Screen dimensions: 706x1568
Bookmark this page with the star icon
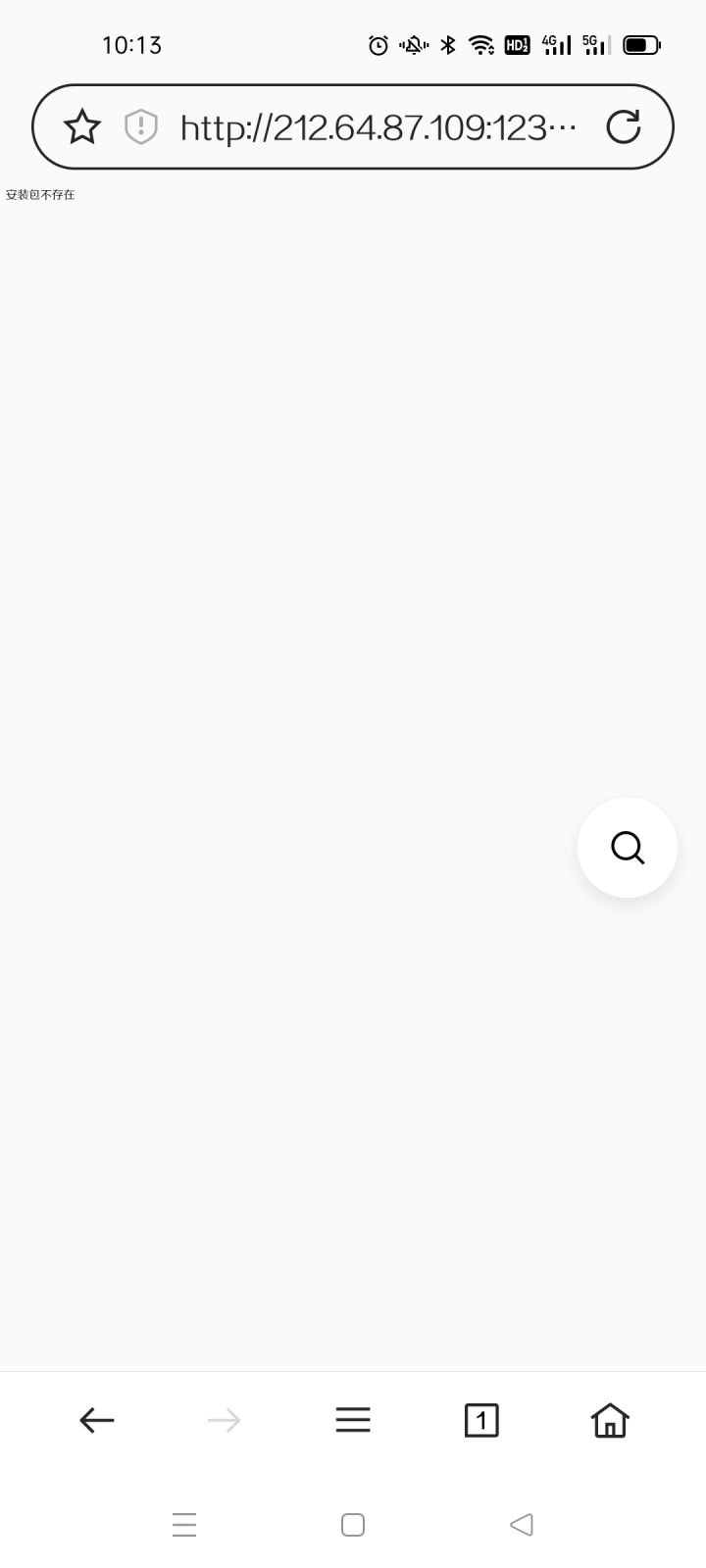82,127
